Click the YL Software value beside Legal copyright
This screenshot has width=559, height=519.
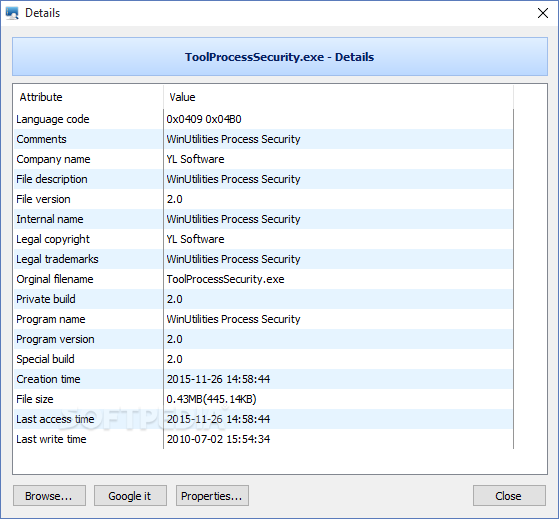coord(195,239)
